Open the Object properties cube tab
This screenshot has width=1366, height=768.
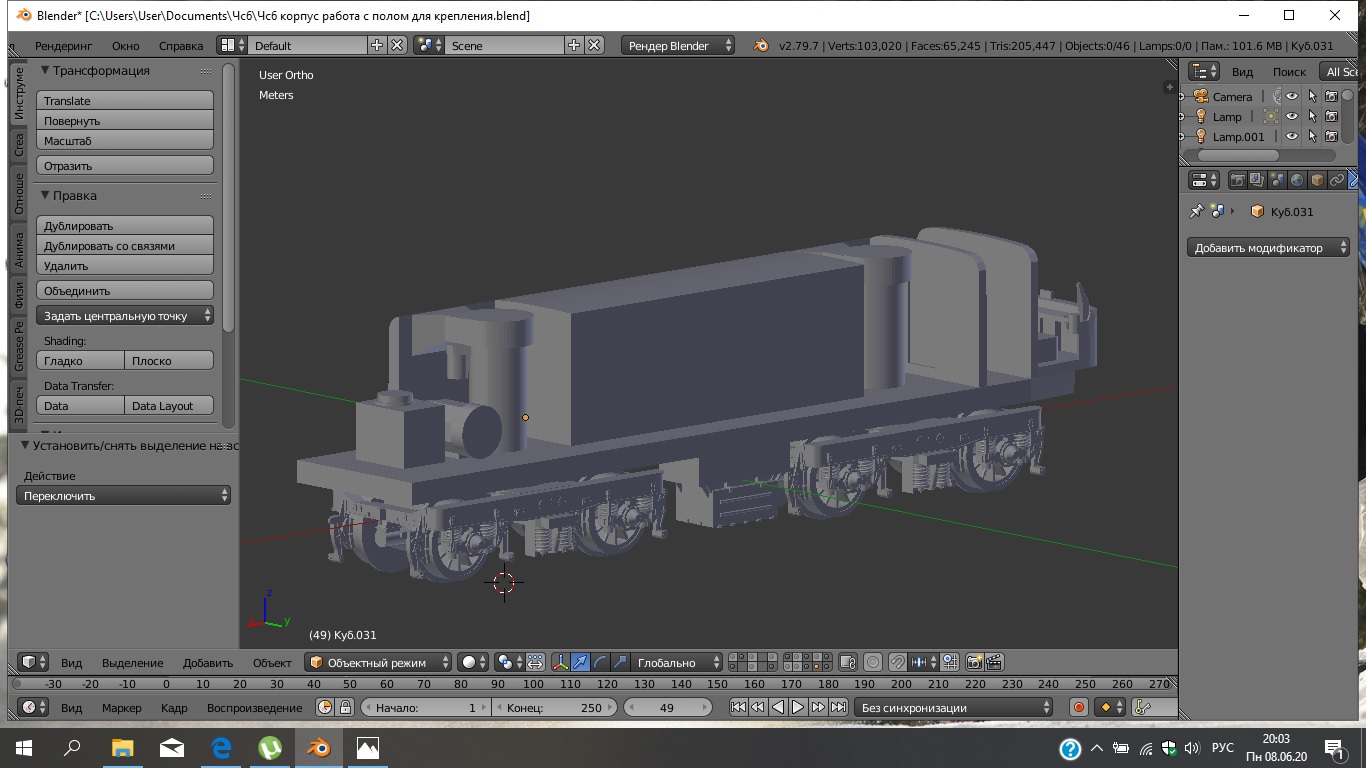coord(1317,180)
